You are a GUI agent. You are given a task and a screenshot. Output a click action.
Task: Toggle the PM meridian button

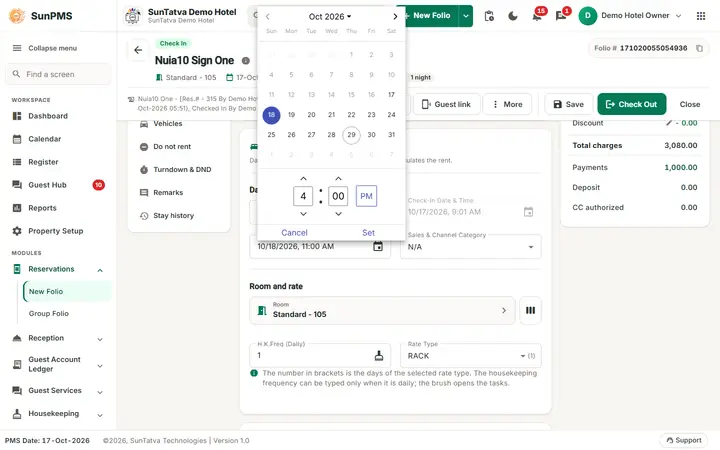tap(366, 196)
